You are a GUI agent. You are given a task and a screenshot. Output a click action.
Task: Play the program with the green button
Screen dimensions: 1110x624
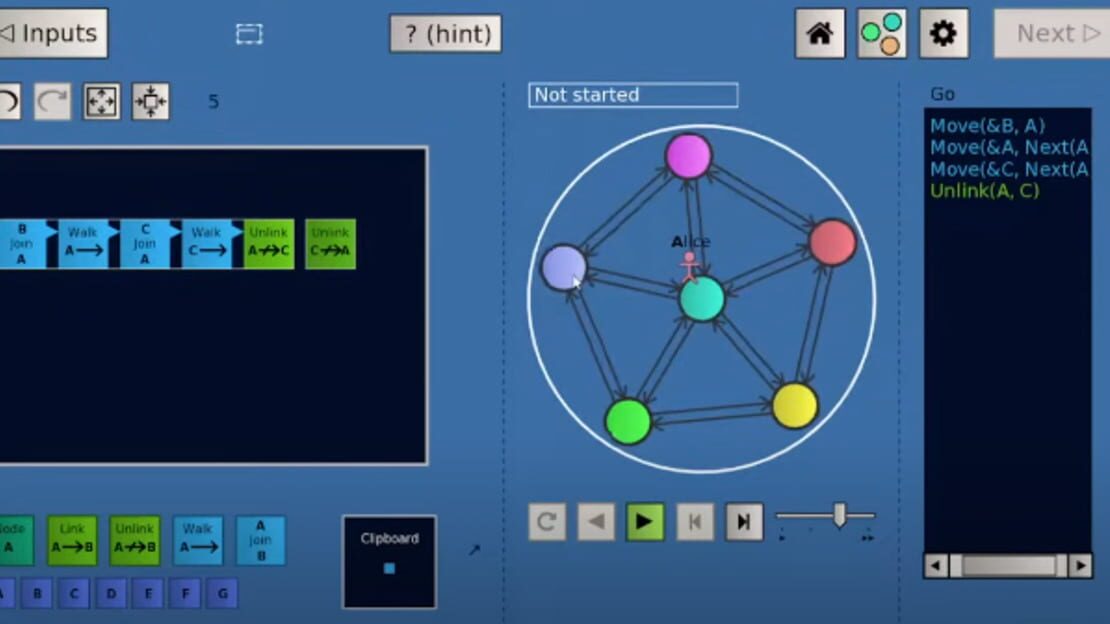(645, 522)
